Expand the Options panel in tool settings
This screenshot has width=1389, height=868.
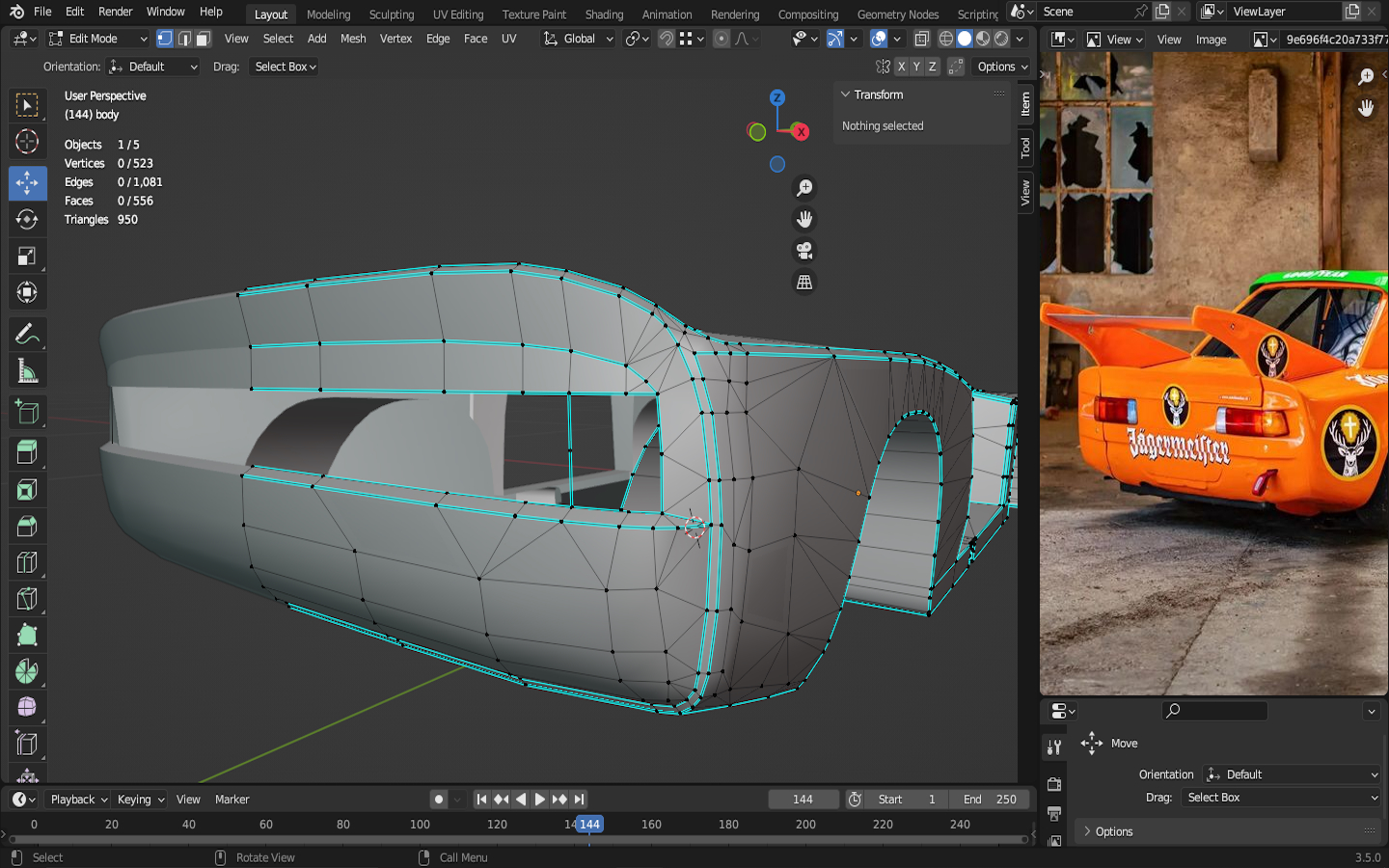pyautogui.click(x=1113, y=831)
